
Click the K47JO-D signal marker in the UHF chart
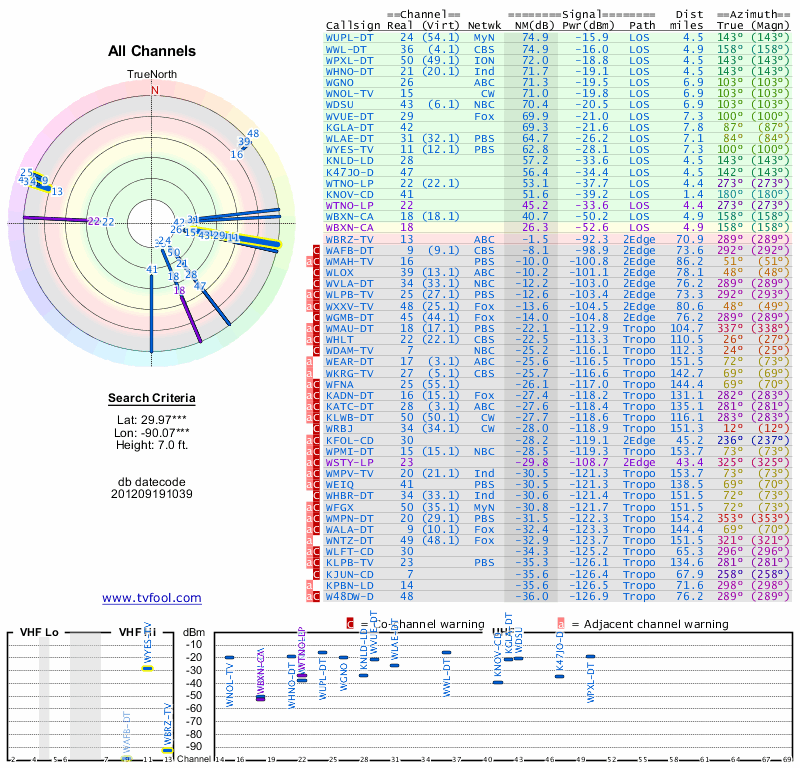[560, 677]
